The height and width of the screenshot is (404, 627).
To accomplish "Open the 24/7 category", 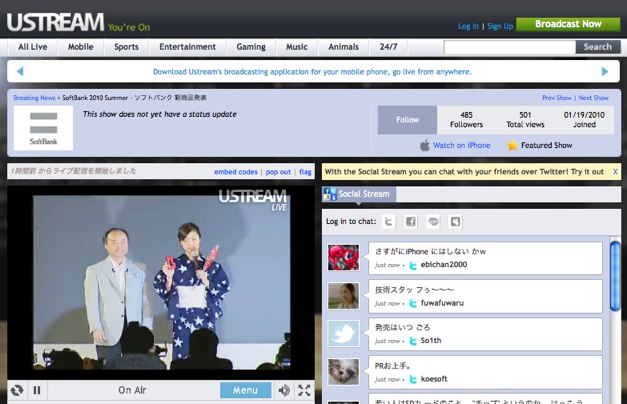I will point(388,47).
